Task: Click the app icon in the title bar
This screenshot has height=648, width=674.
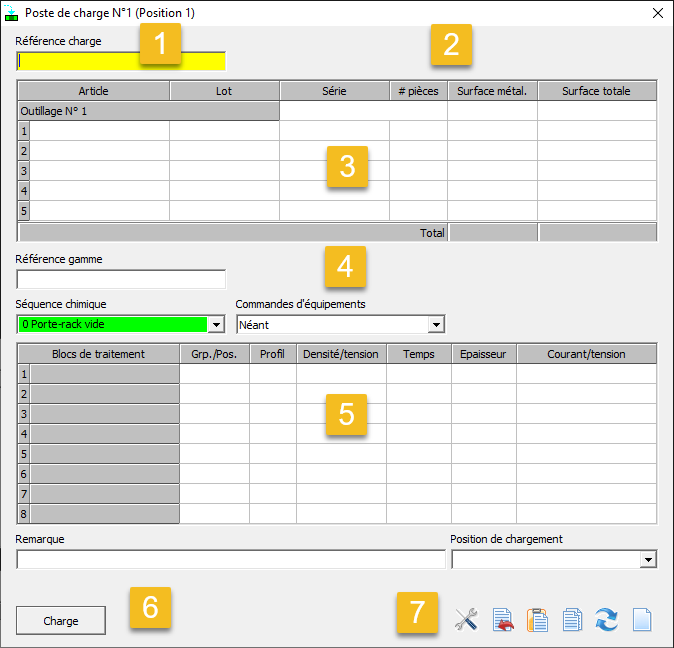Action: (12, 14)
